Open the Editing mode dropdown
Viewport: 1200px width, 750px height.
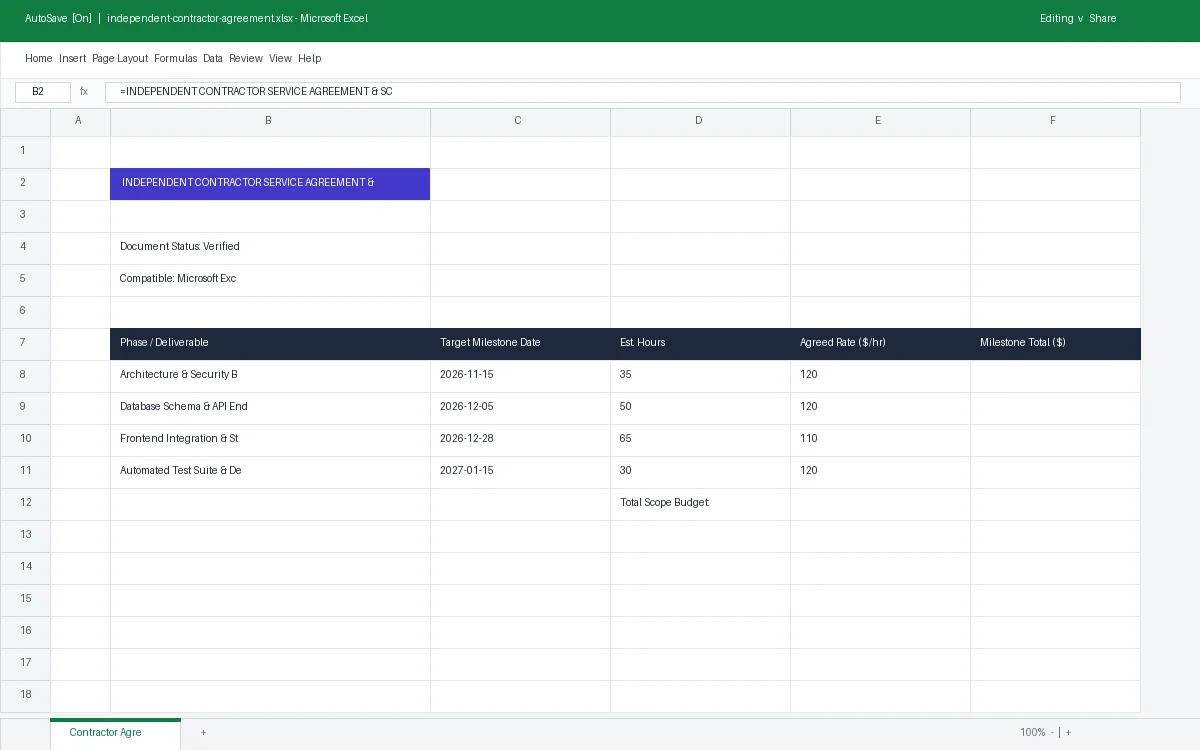tap(1062, 19)
